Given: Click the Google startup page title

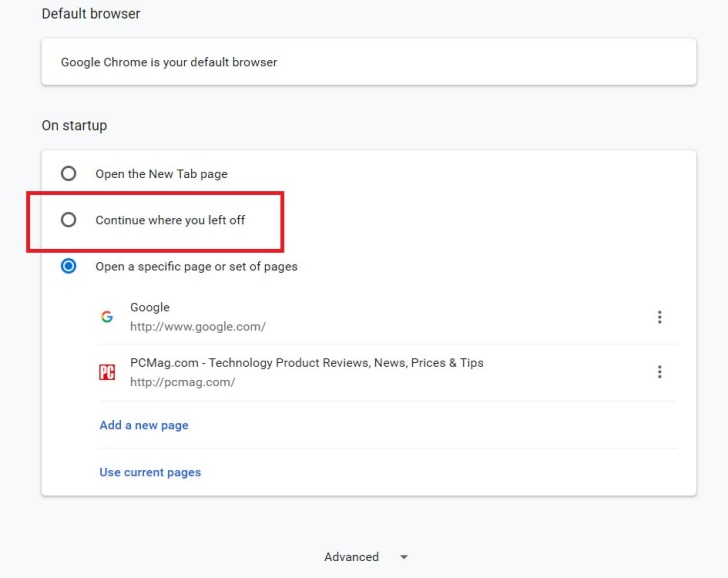Looking at the screenshot, I should click(x=150, y=307).
